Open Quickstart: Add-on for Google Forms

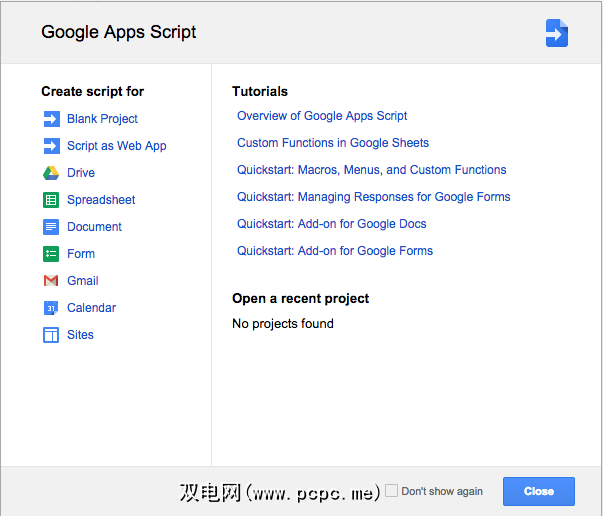click(335, 251)
